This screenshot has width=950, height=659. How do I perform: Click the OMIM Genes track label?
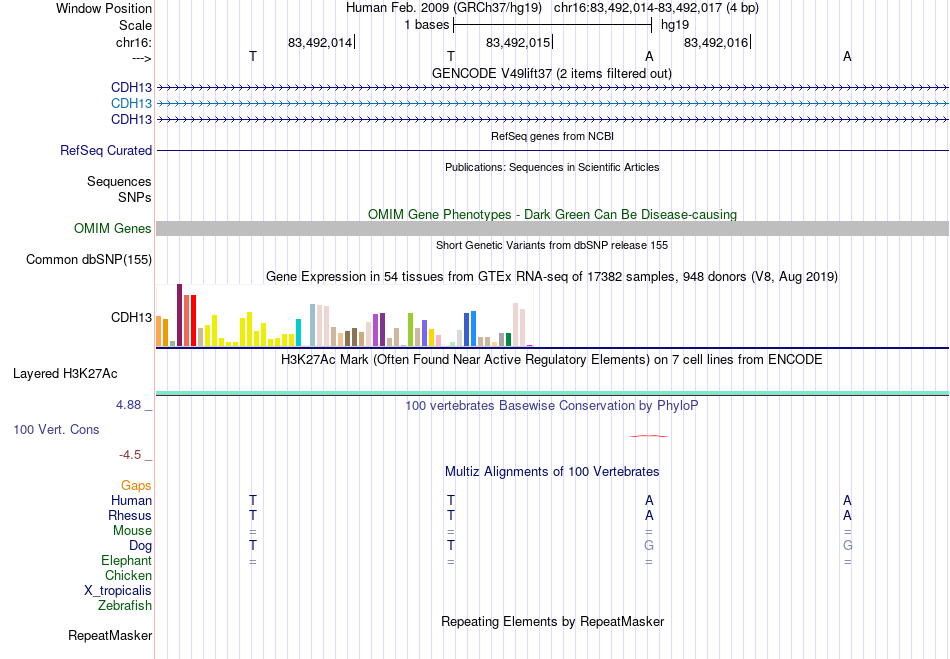[112, 228]
